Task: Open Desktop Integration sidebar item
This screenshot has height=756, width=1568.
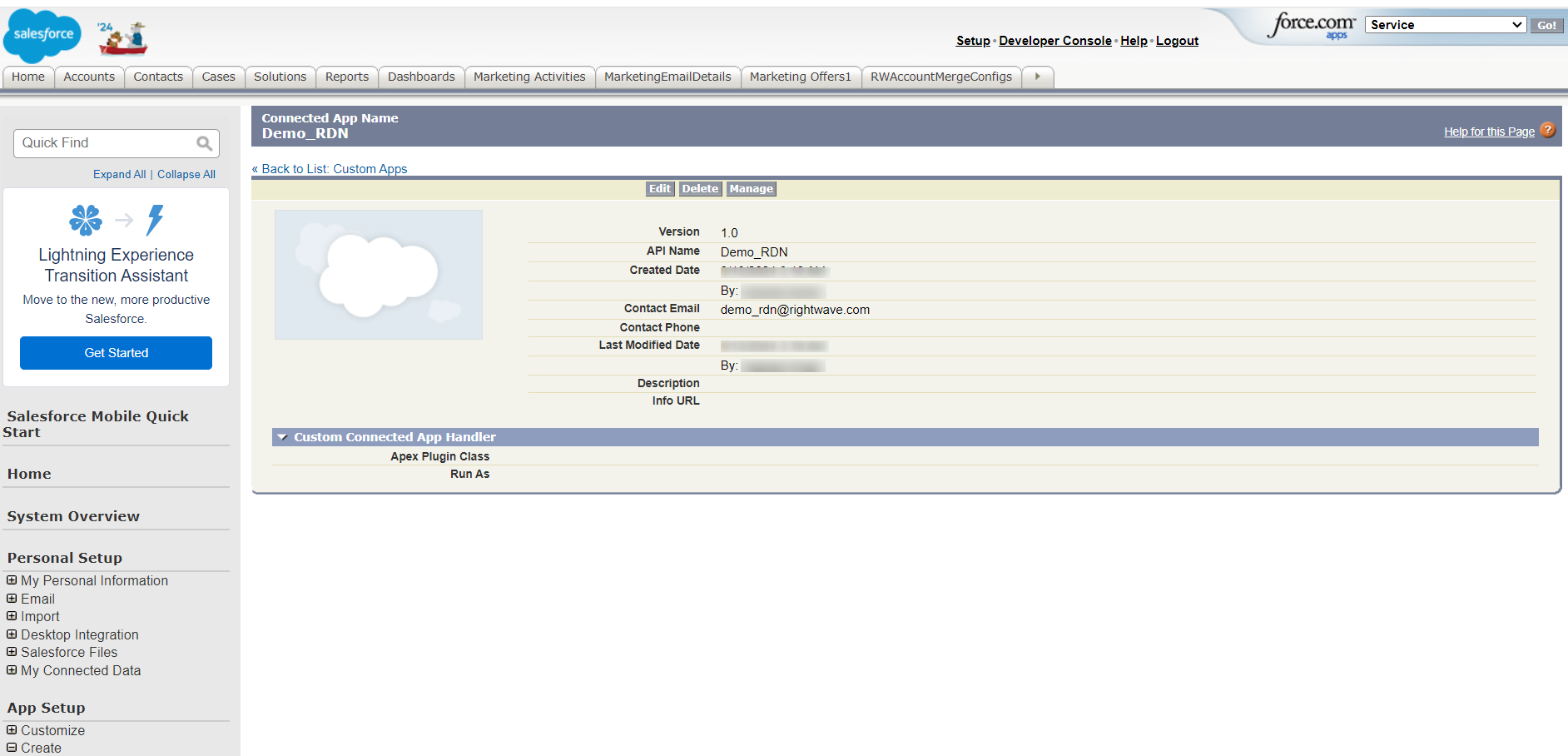Action: [x=80, y=634]
